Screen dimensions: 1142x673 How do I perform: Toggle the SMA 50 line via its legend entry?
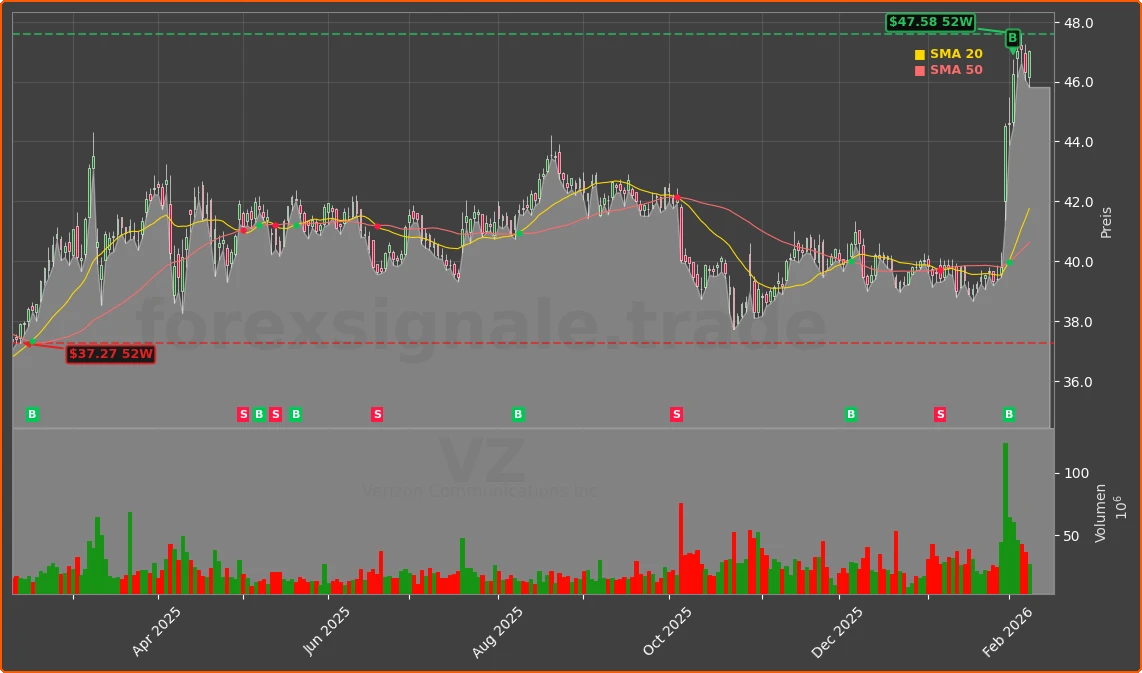click(954, 70)
